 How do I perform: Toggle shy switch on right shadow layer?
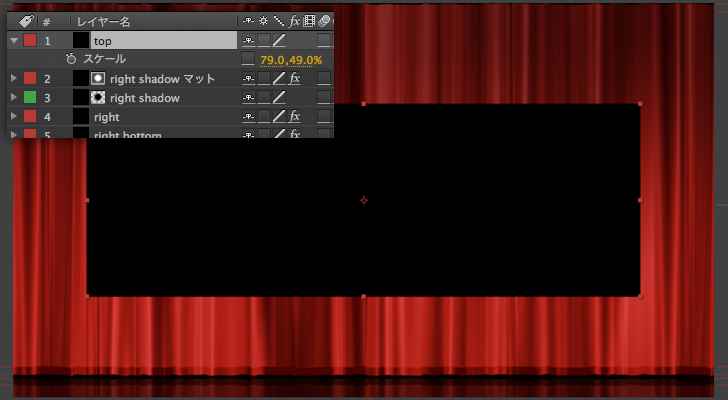point(247,98)
